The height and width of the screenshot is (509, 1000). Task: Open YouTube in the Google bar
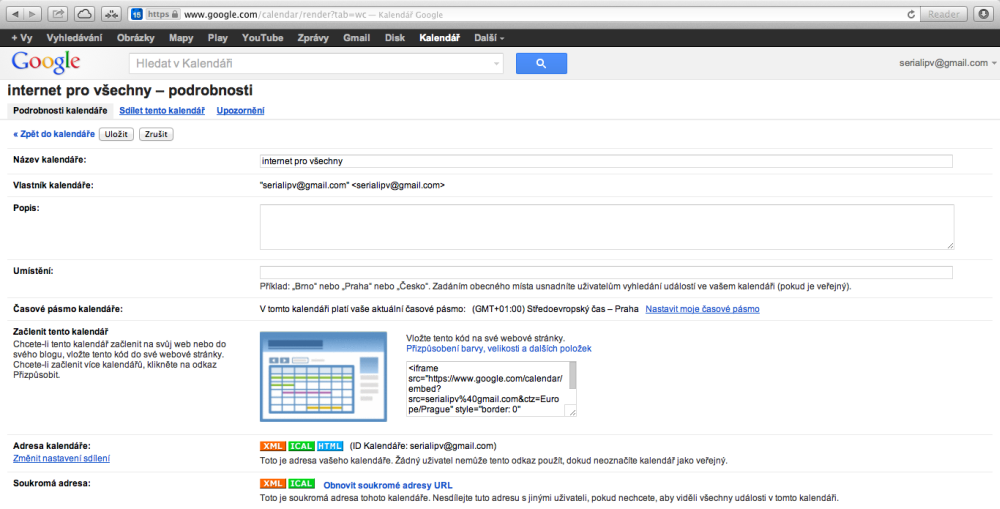pos(262,38)
